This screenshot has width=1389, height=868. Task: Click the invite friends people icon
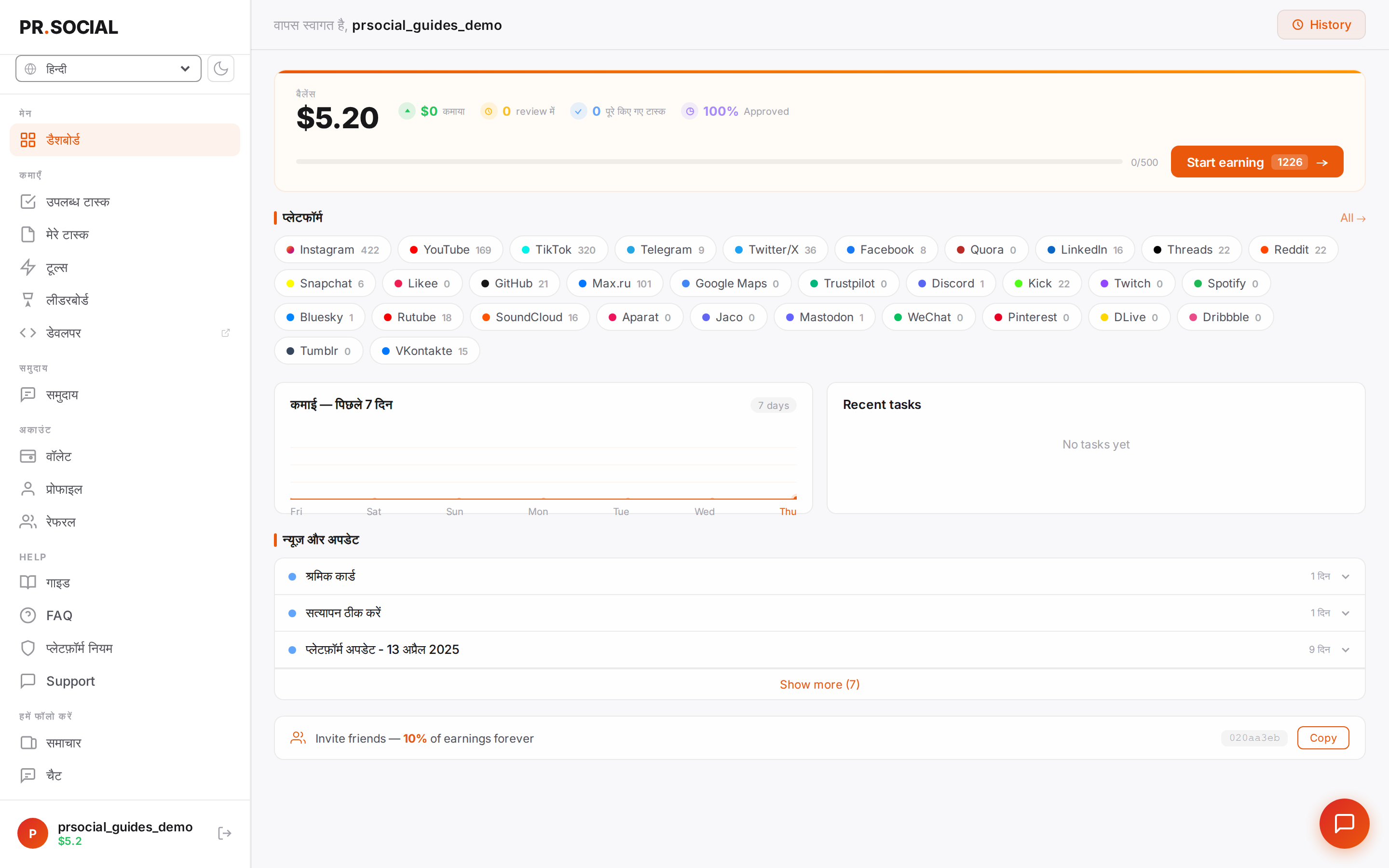tap(298, 738)
